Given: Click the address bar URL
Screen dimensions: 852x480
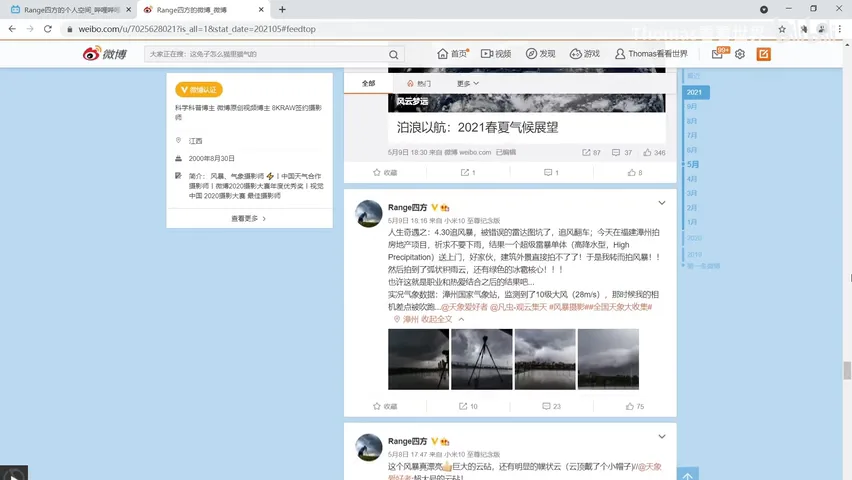Looking at the screenshot, I should pyautogui.click(x=197, y=29).
